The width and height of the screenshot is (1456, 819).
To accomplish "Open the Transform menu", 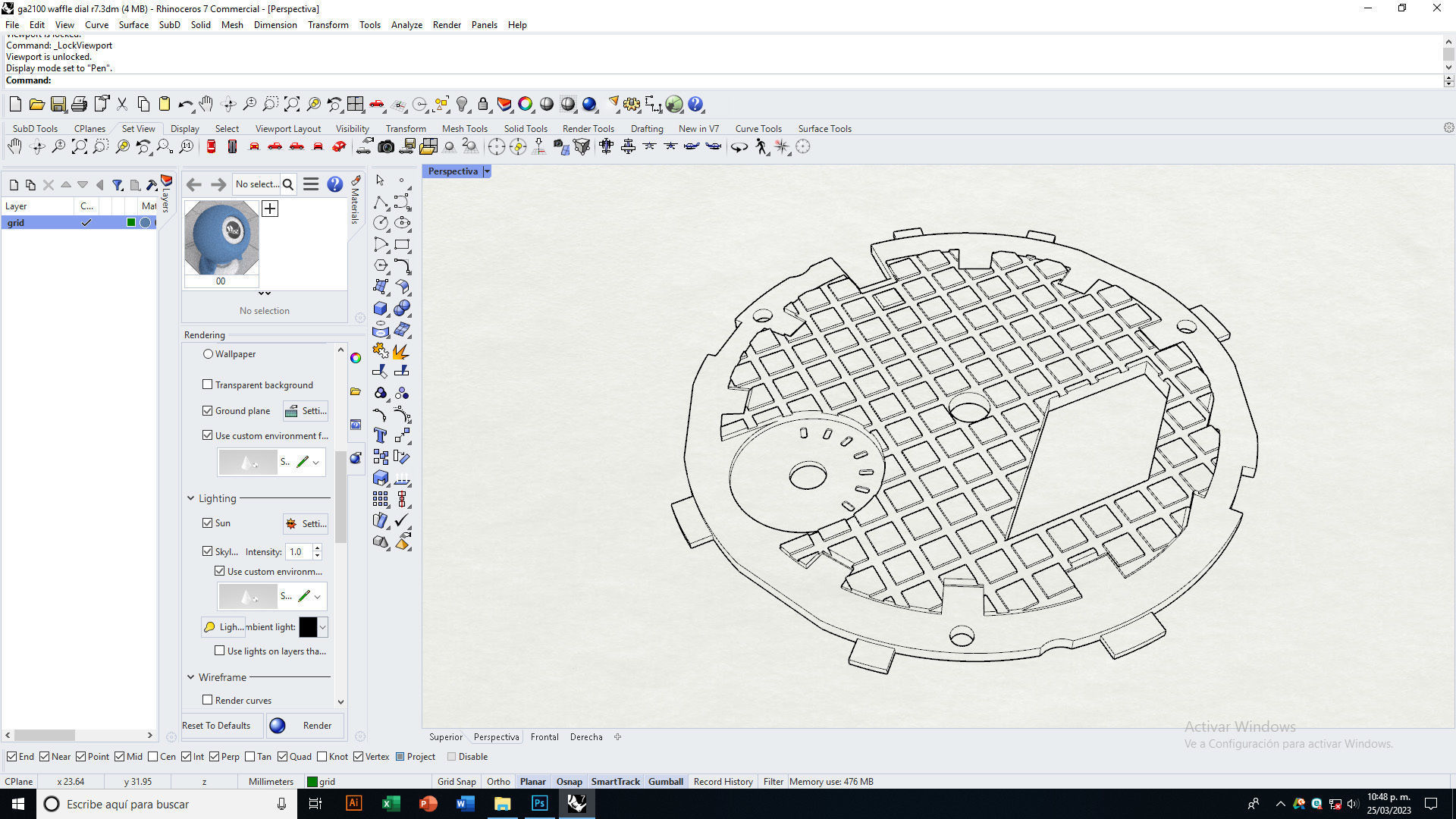I will [328, 24].
